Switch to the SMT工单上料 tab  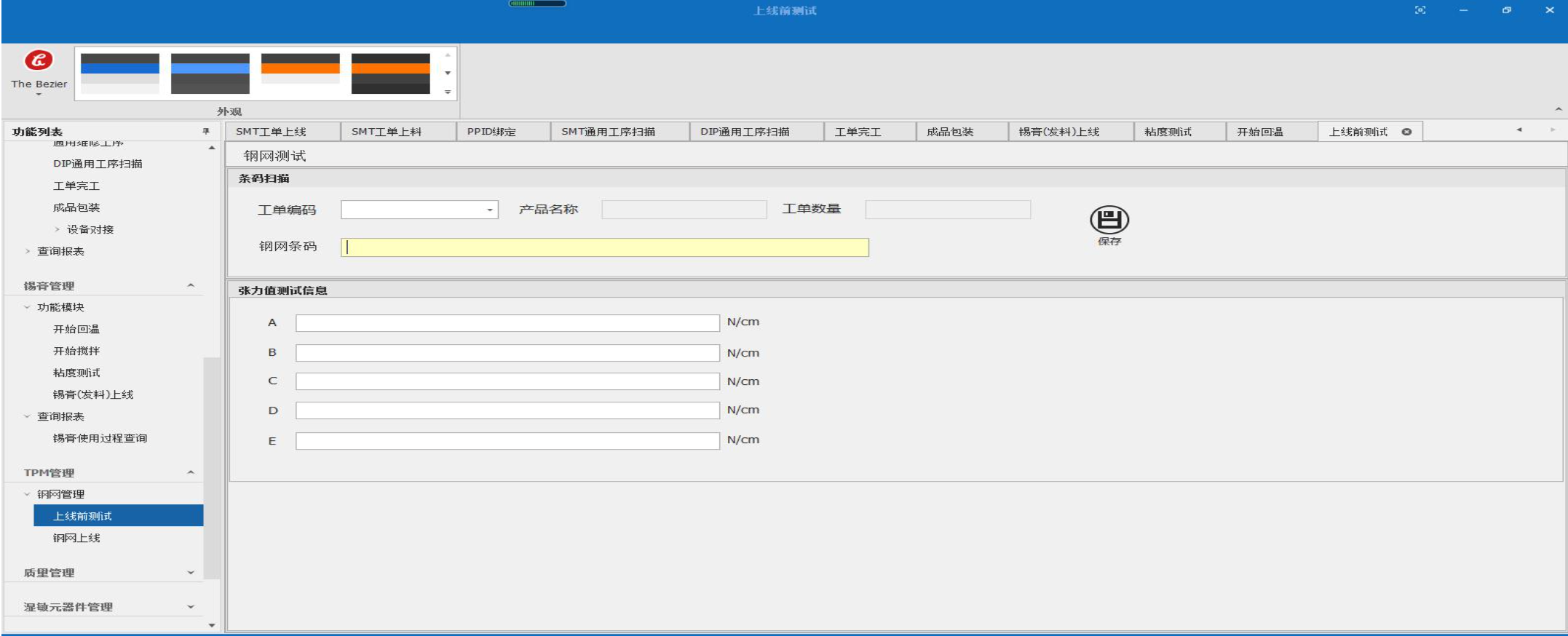[387, 132]
